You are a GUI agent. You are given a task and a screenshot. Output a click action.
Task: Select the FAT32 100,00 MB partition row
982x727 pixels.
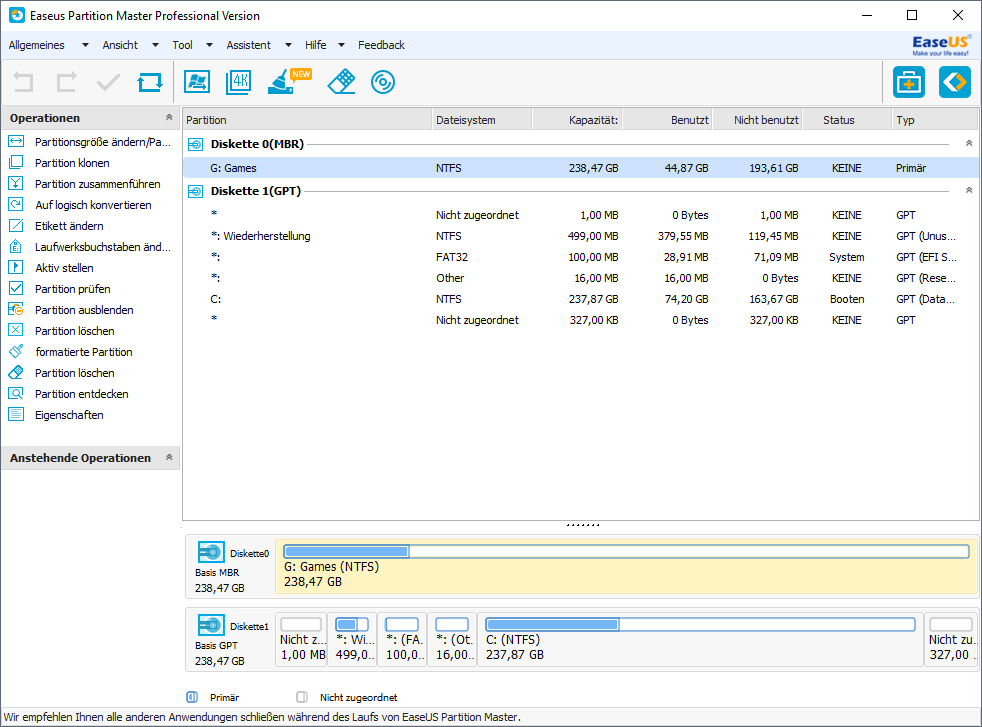pyautogui.click(x=581, y=257)
